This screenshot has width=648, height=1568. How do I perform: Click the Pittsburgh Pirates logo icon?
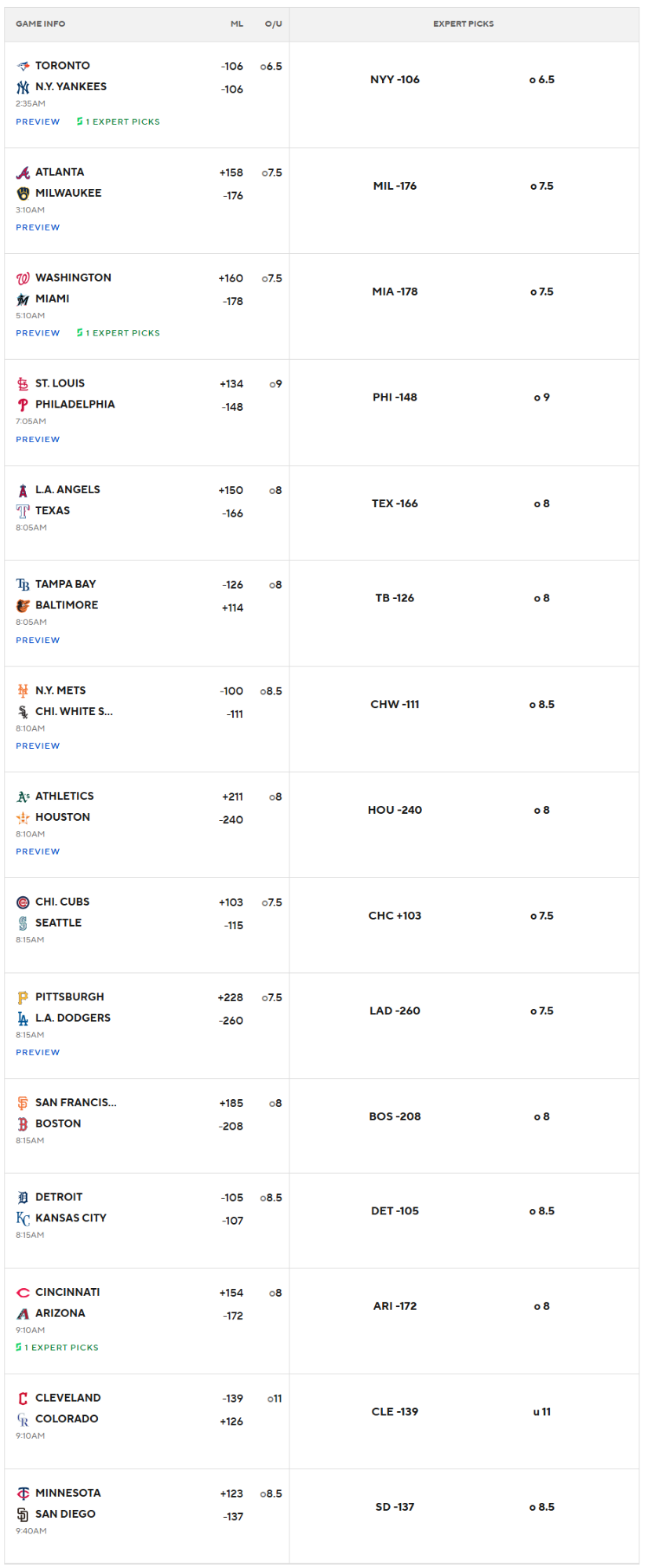(23, 997)
